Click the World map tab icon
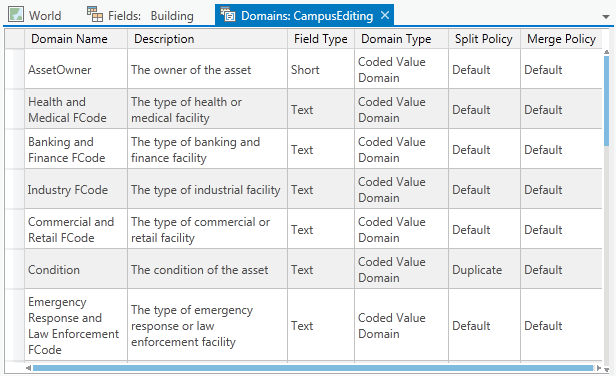 point(16,15)
